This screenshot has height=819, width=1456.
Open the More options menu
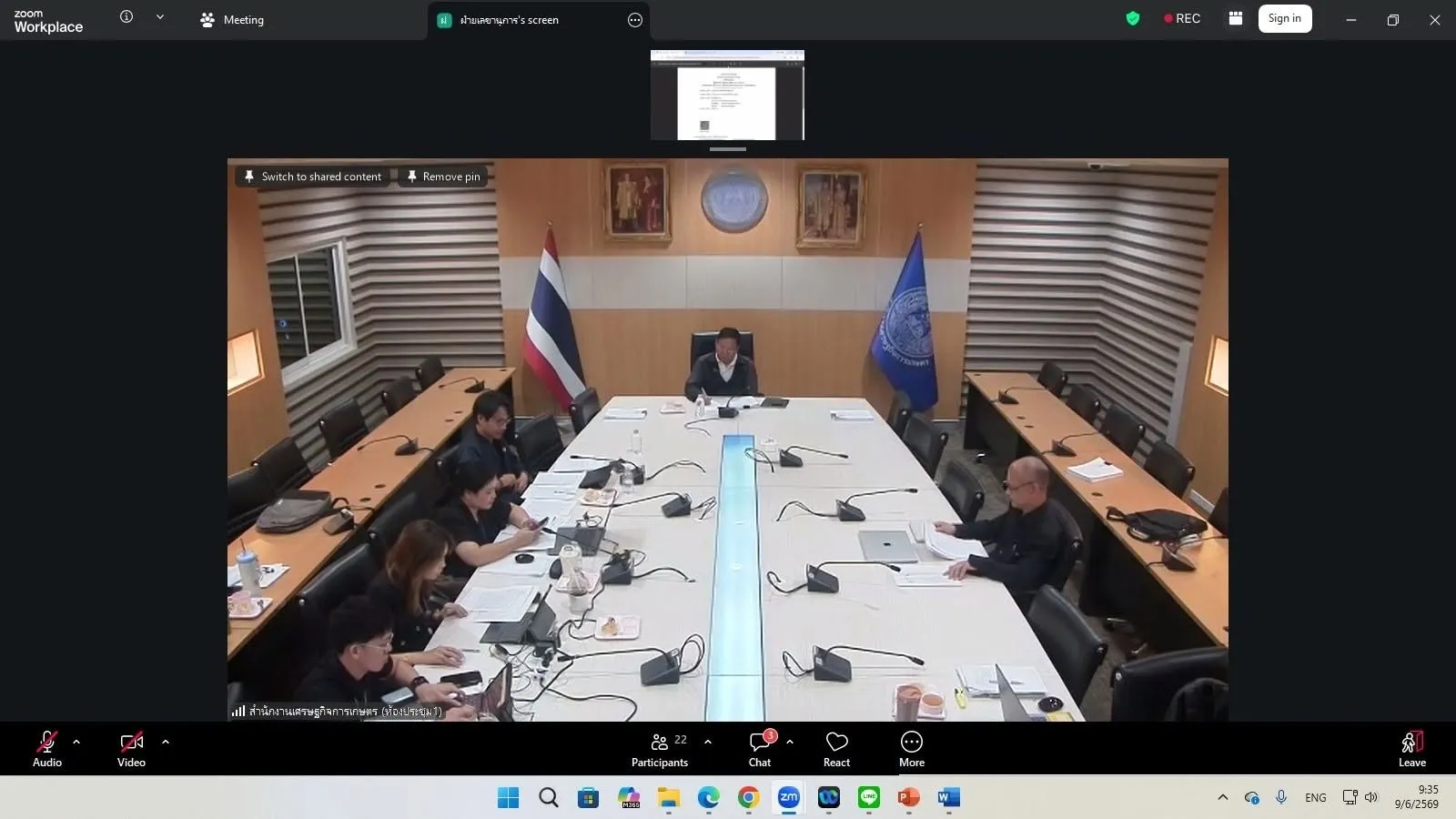click(x=912, y=749)
